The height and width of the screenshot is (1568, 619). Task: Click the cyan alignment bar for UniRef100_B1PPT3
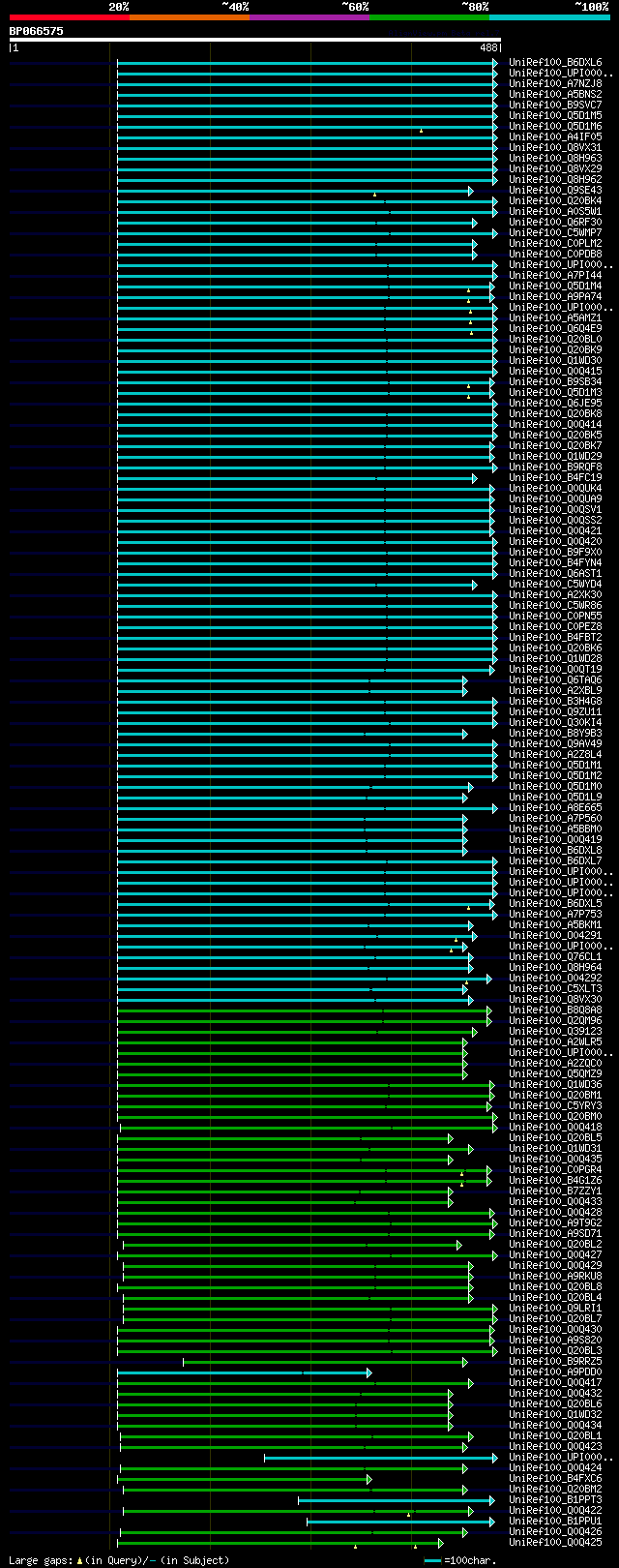point(395,1500)
